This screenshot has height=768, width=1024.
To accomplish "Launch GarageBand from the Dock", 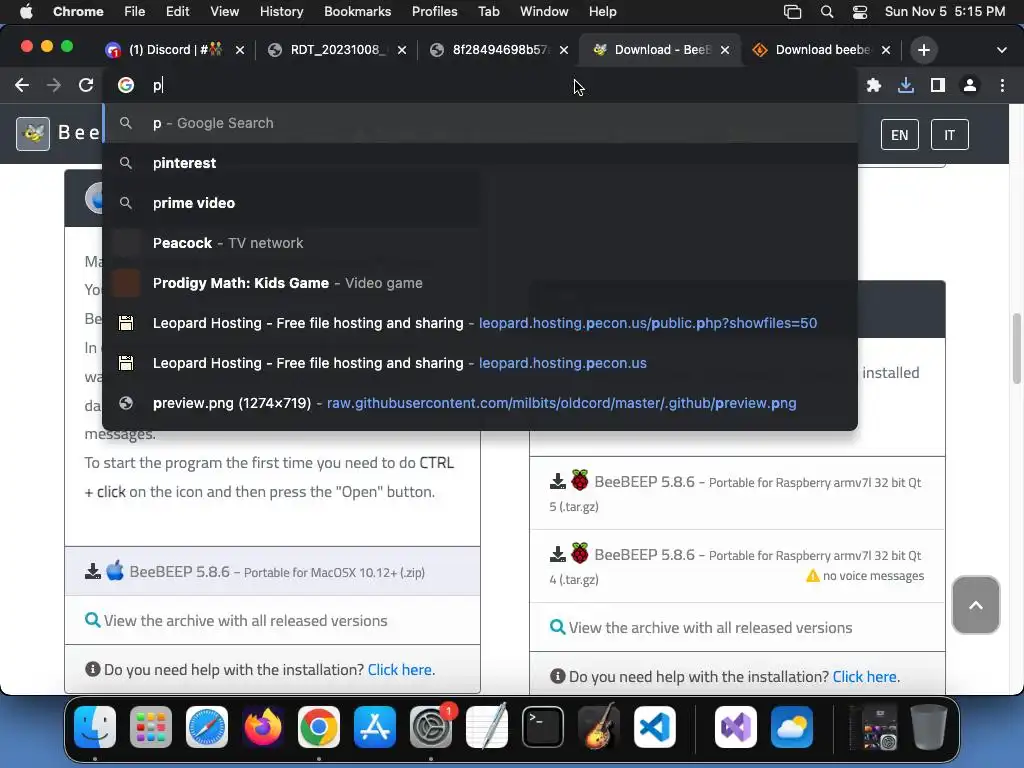I will pos(599,727).
